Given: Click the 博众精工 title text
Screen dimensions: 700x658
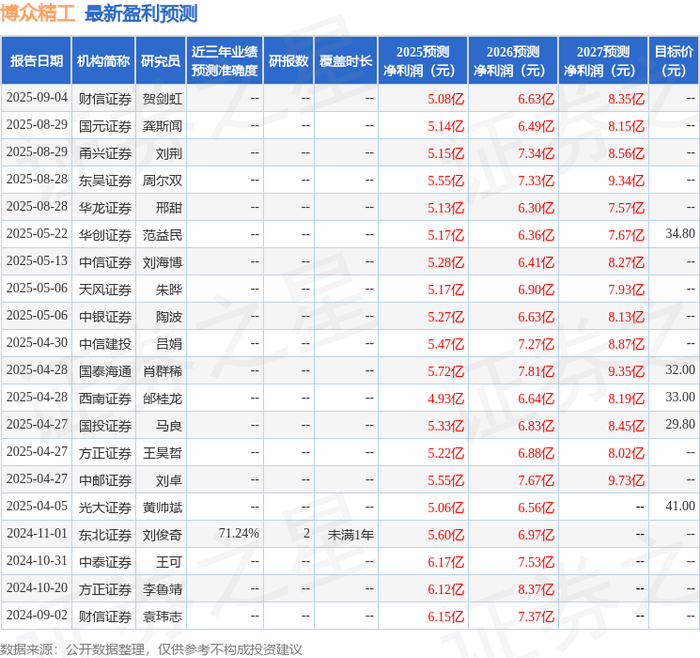Looking at the screenshot, I should (38, 13).
